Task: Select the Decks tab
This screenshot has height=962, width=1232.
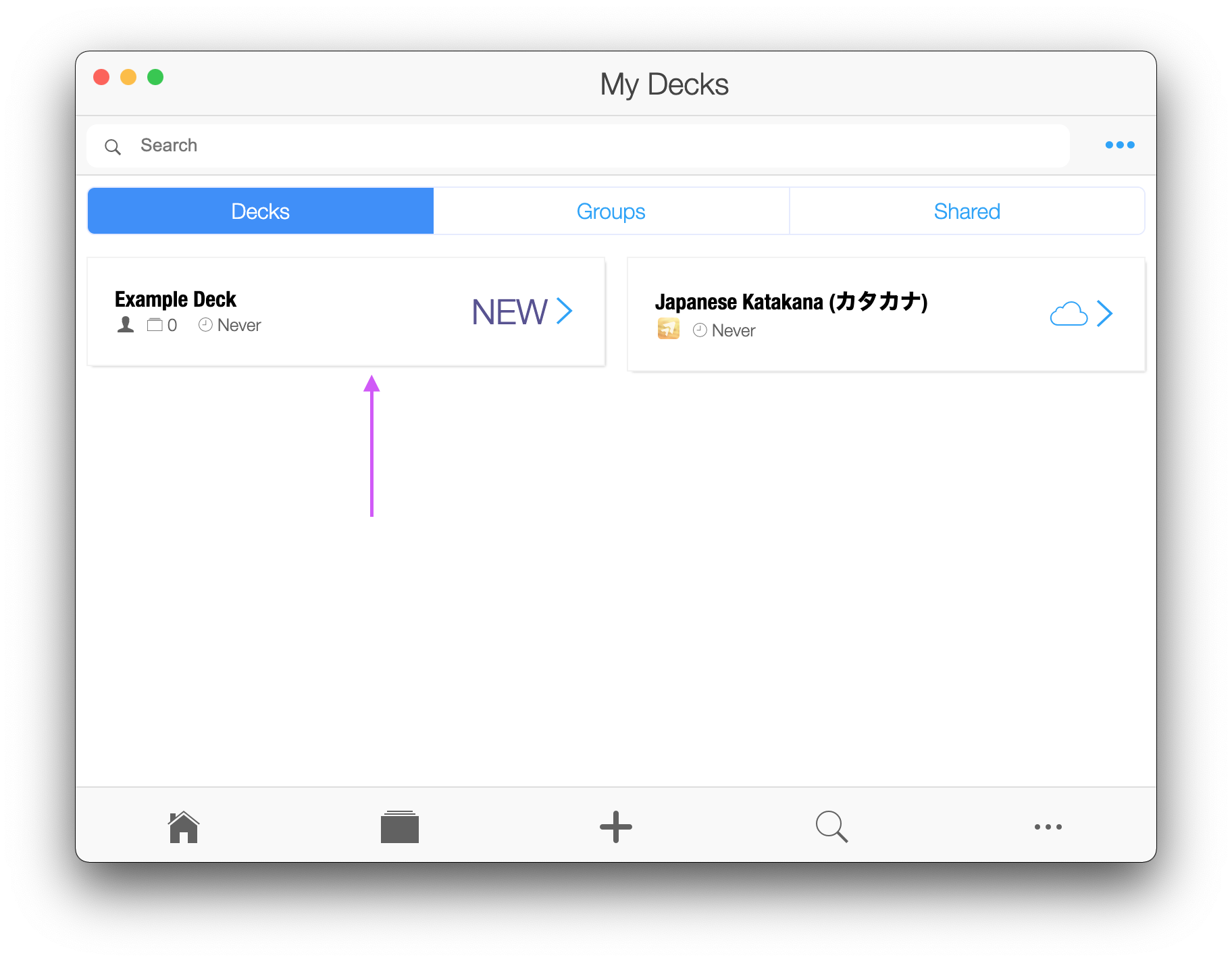Action: click(x=260, y=210)
